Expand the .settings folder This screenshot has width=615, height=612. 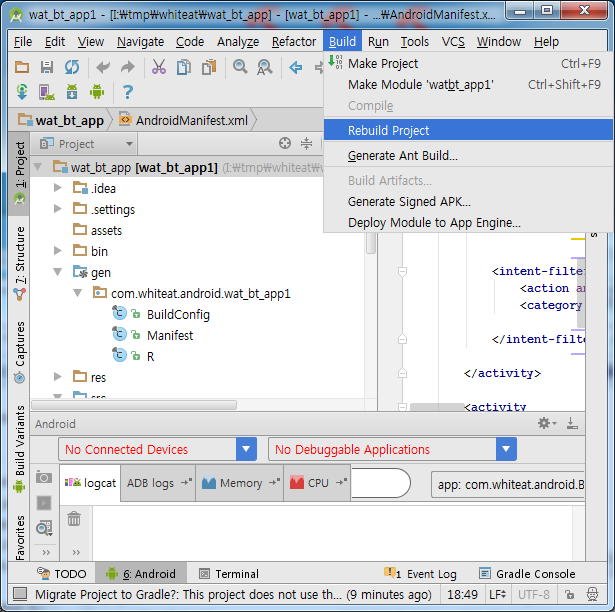[58, 208]
